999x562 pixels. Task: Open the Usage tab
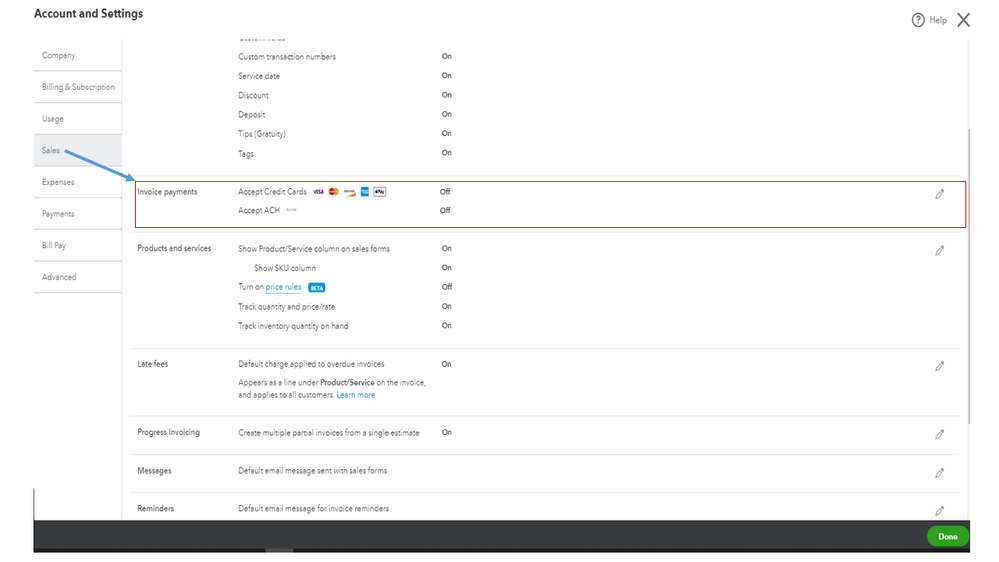tap(53, 119)
